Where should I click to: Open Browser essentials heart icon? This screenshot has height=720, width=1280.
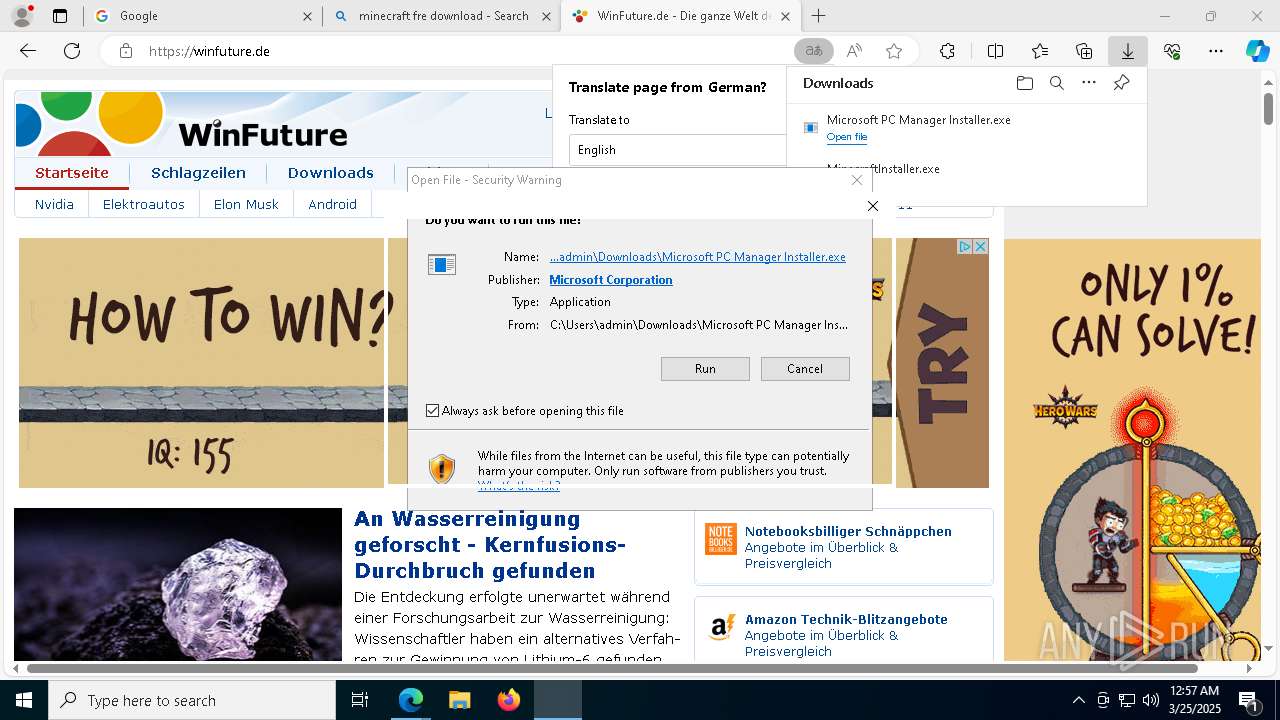(x=1172, y=51)
